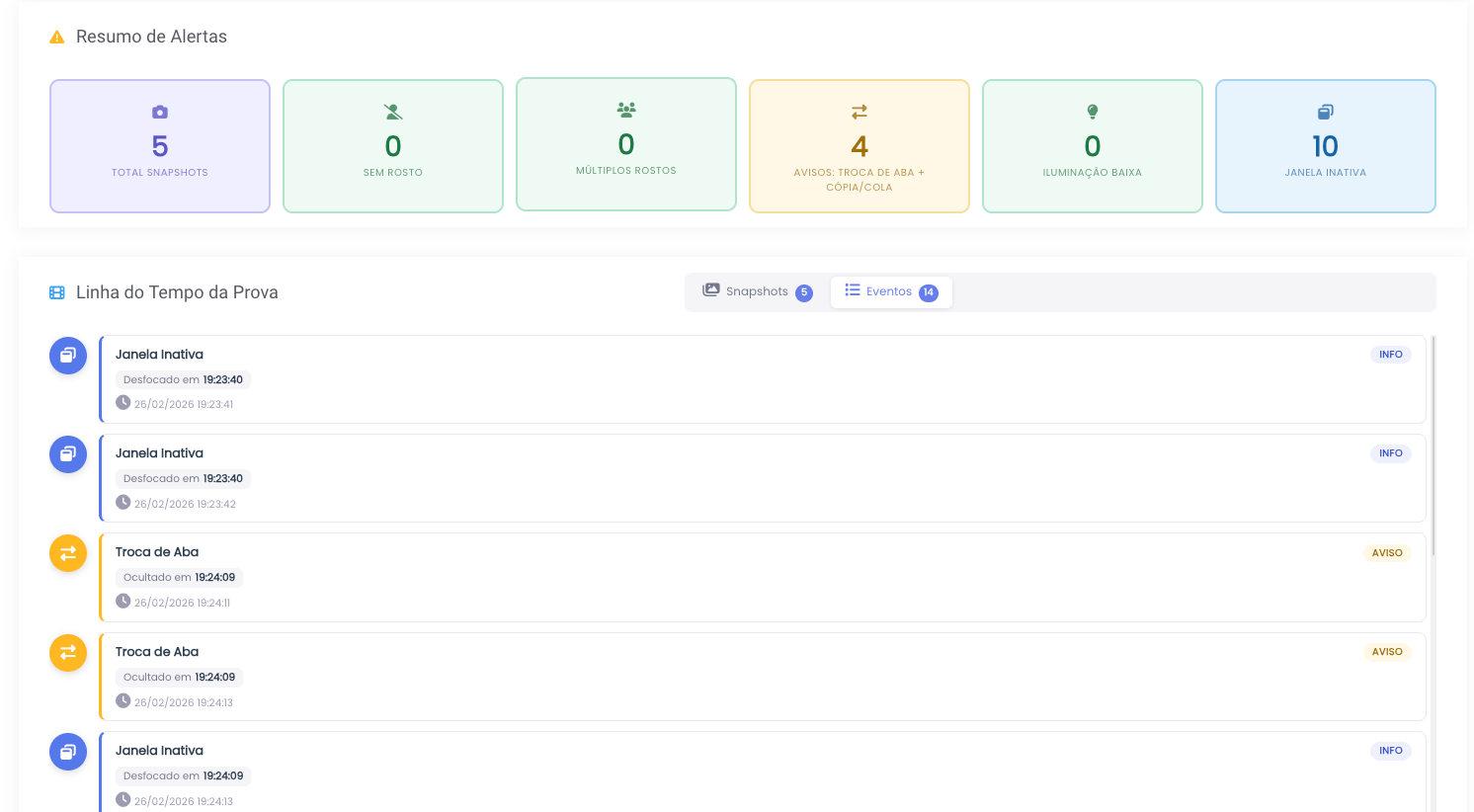Click clock icon next to 26/02/2026 19:23:41
Screen dimensions: 1474x812
[123, 403]
